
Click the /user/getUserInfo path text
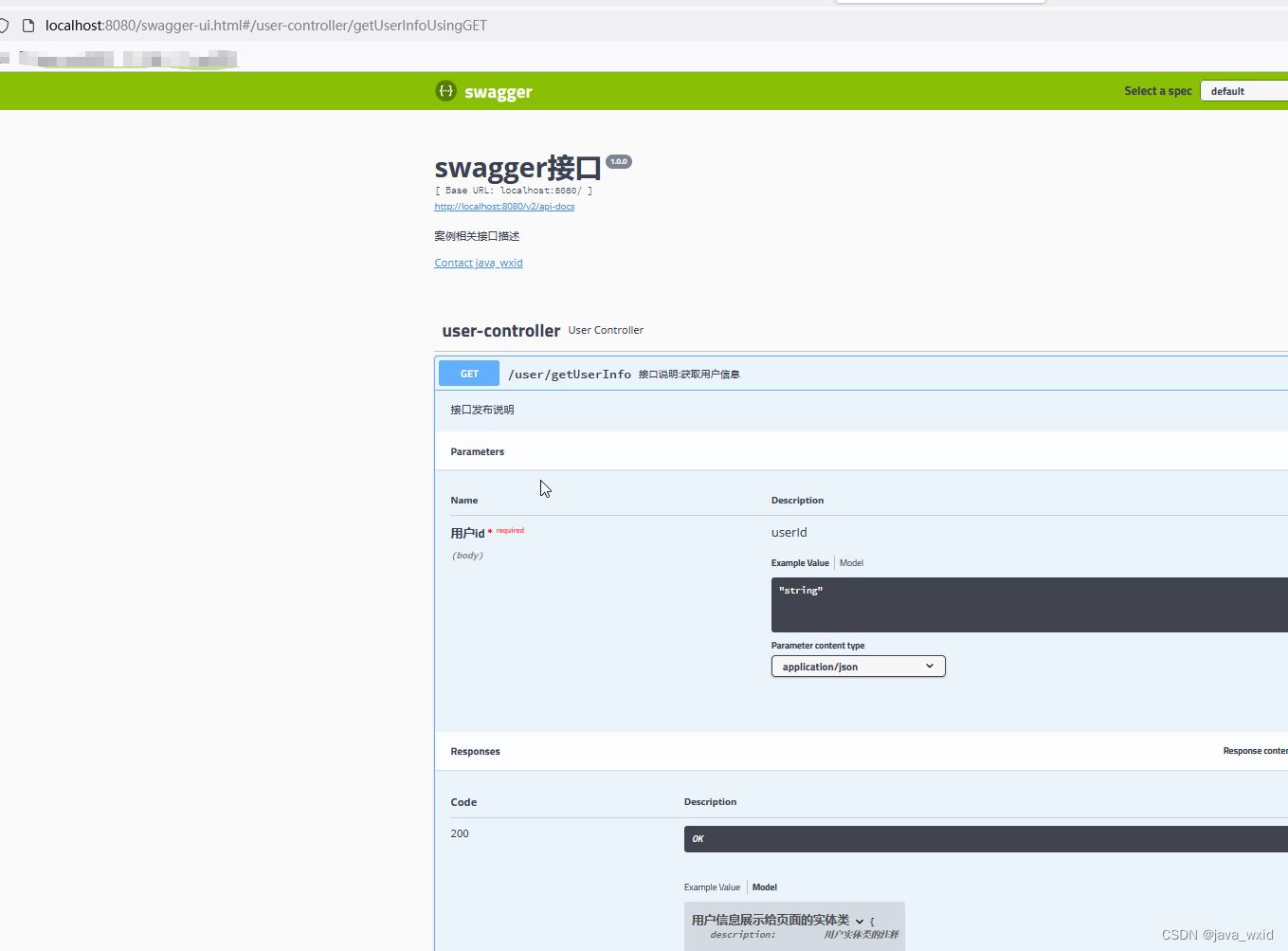click(570, 375)
